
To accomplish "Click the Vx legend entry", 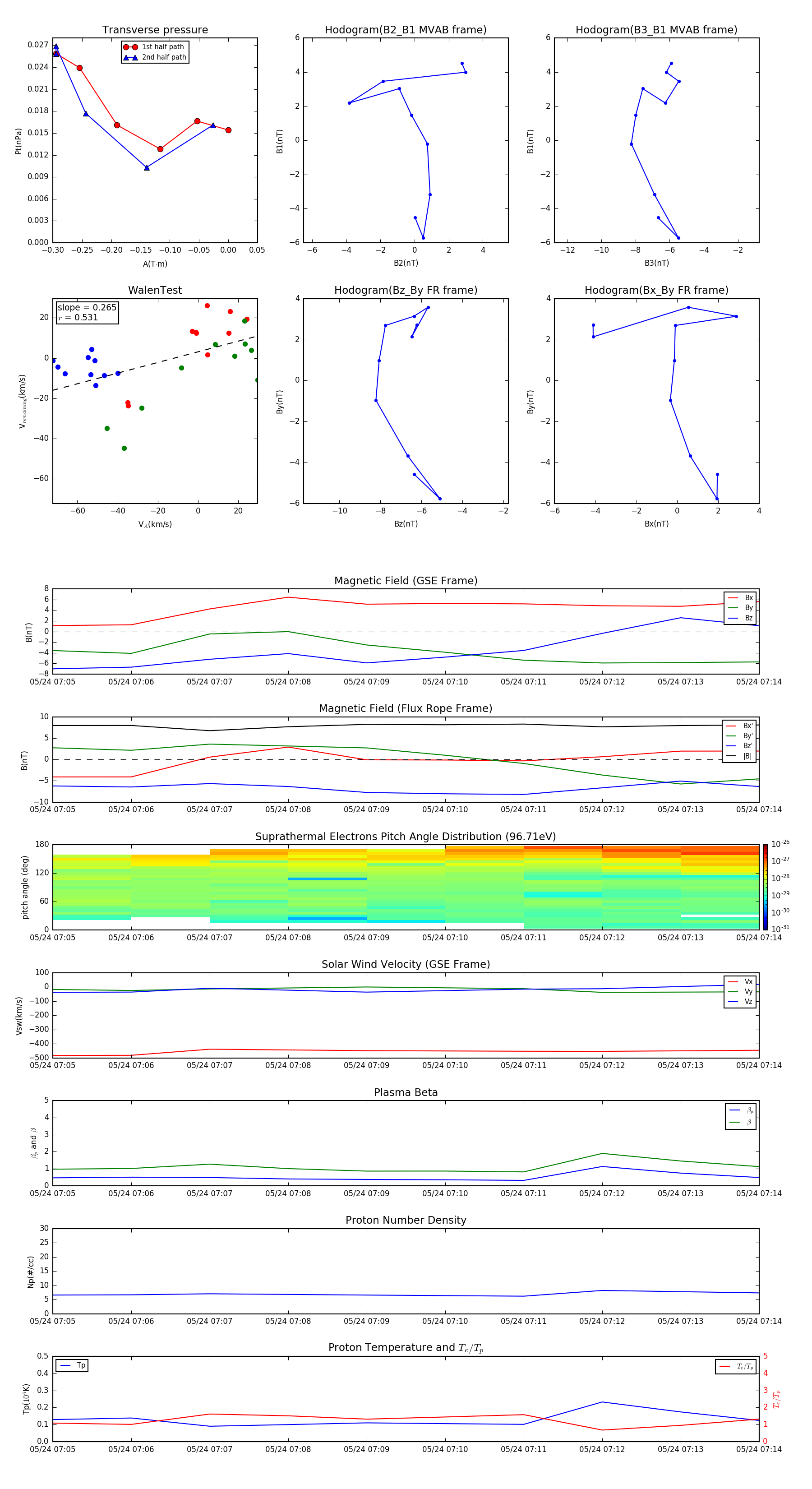I will coord(740,981).
